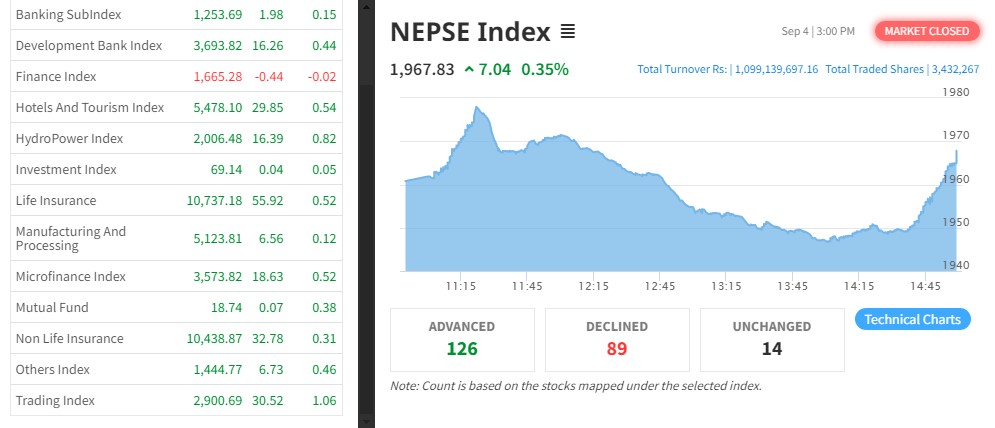Click the Unchanged stocks count box

[771, 339]
